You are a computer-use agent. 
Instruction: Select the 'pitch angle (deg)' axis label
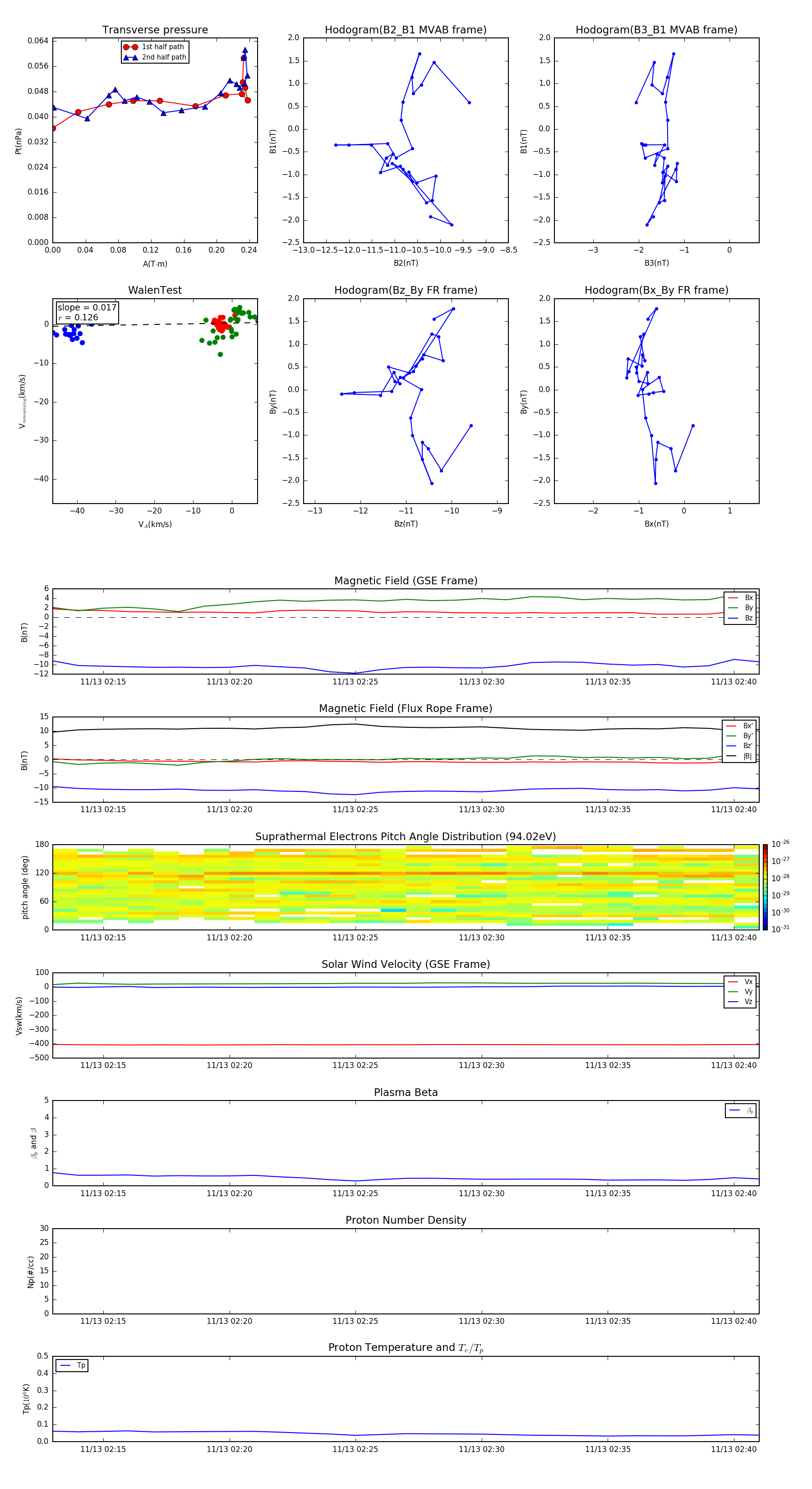[x=25, y=887]
